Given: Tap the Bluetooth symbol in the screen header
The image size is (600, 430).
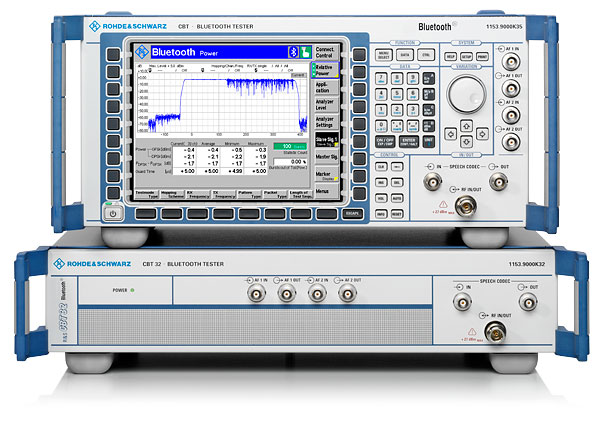Looking at the screenshot, I should tap(293, 52).
